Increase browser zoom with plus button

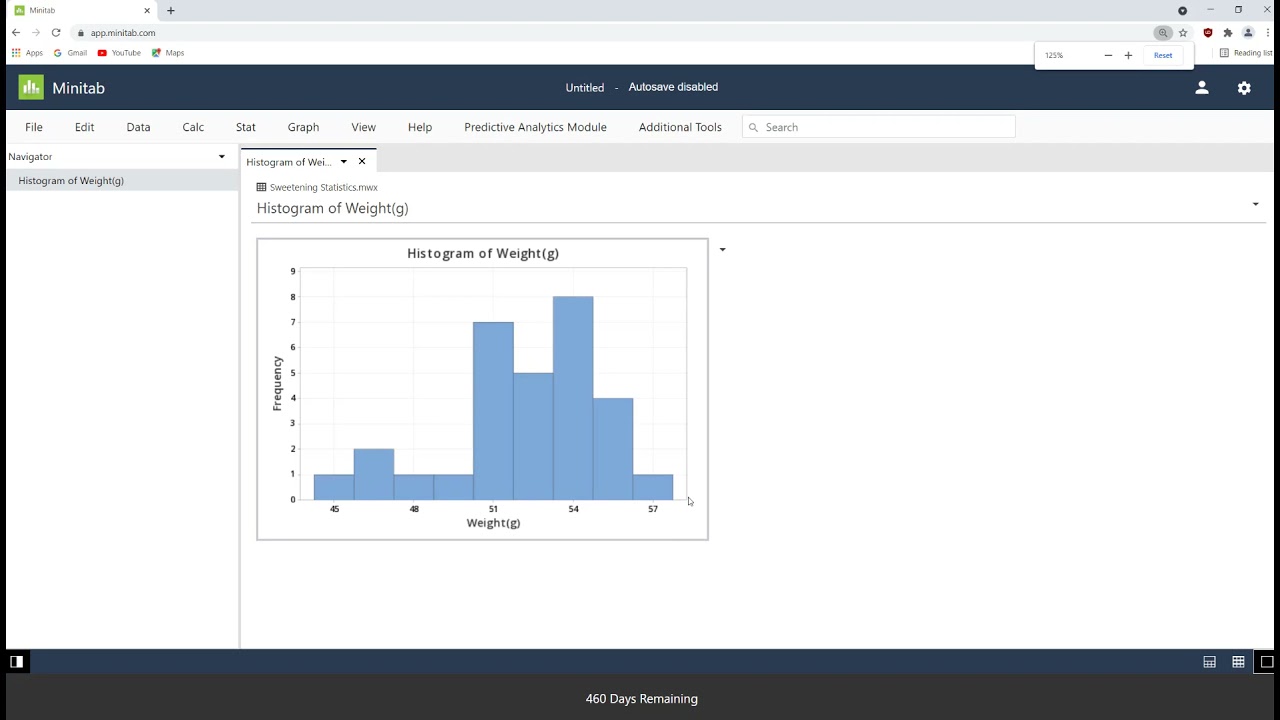click(x=1128, y=55)
